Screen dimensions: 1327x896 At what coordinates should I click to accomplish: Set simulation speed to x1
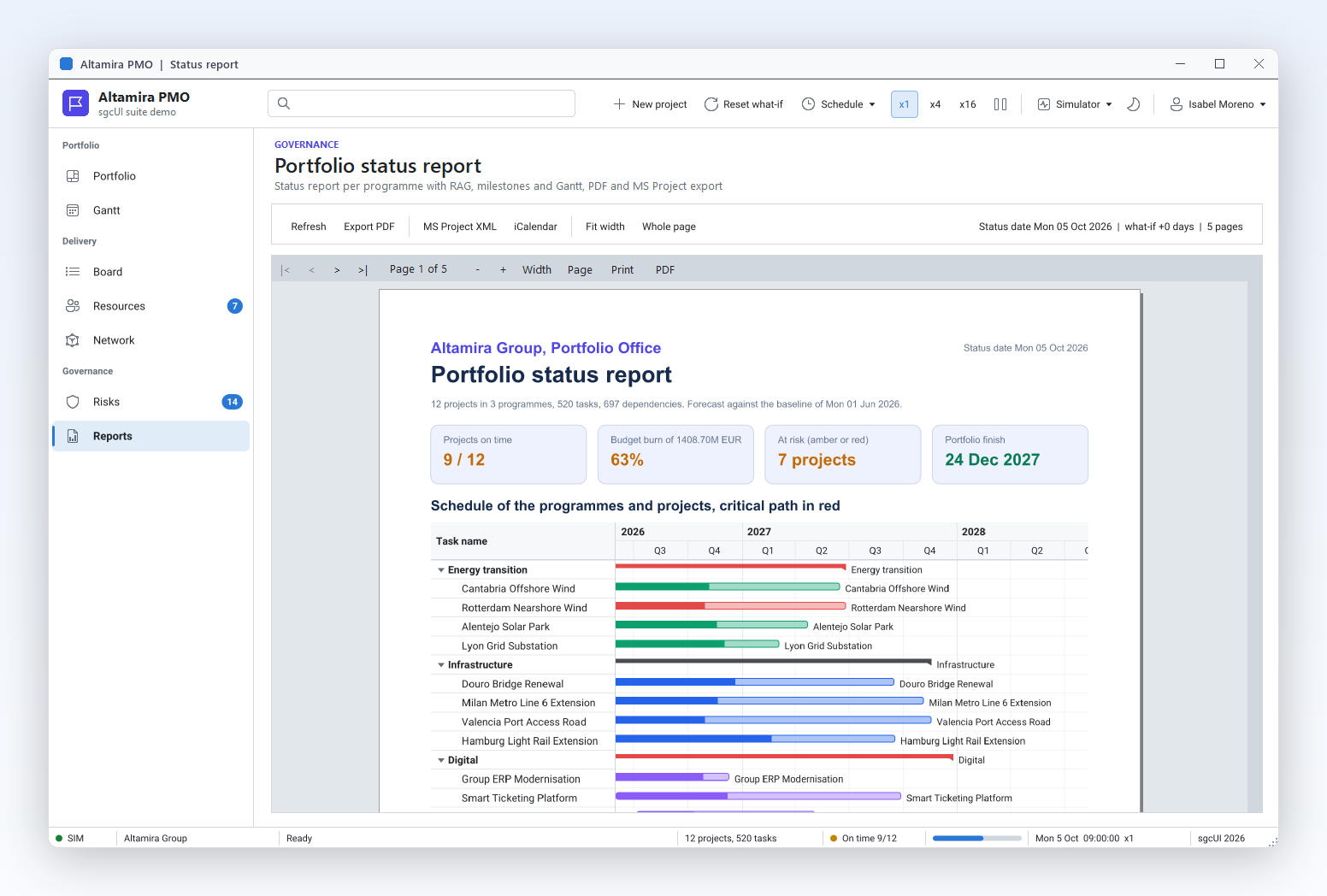coord(904,104)
